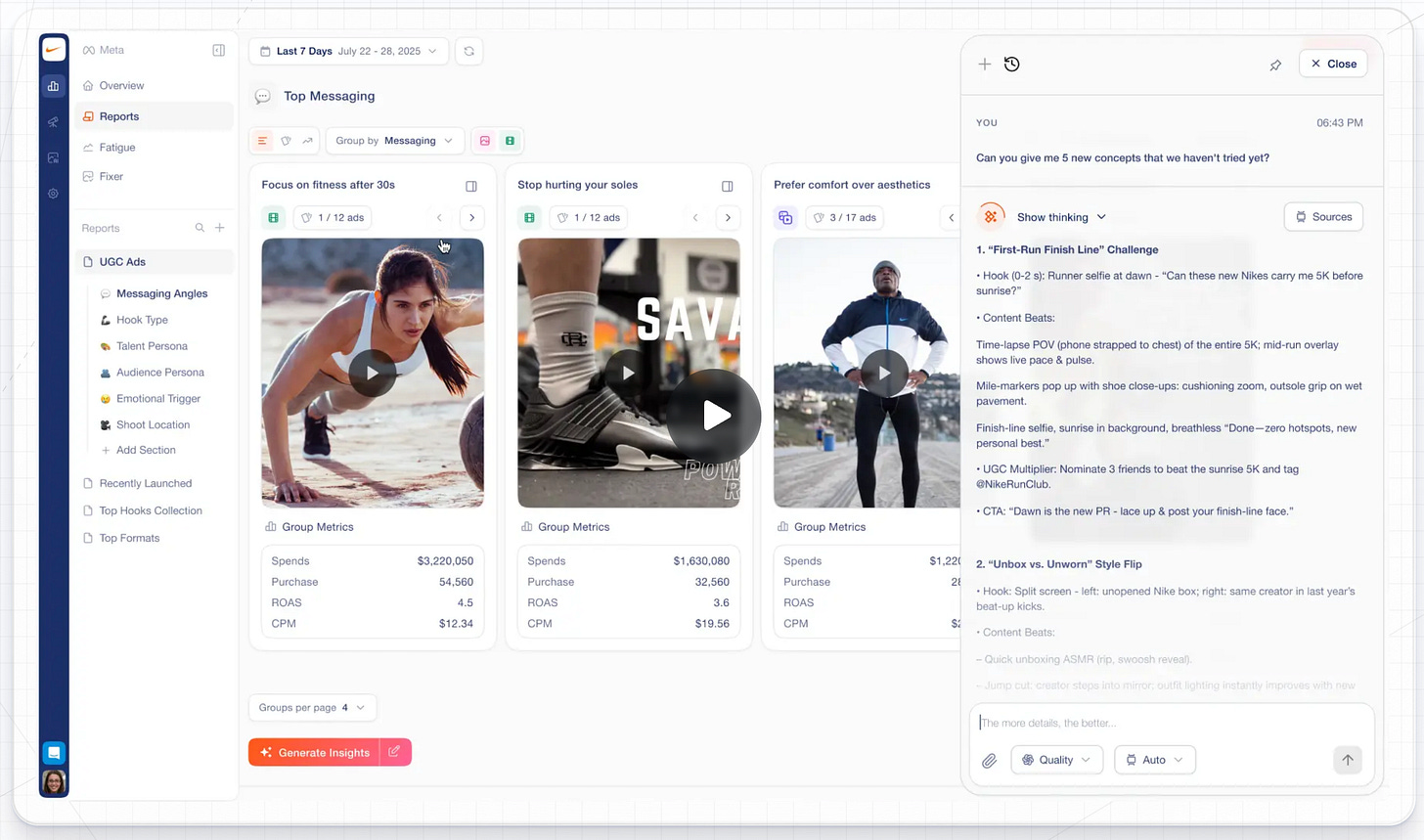The width and height of the screenshot is (1424, 840).
Task: Open the Reports section
Action: point(154,116)
